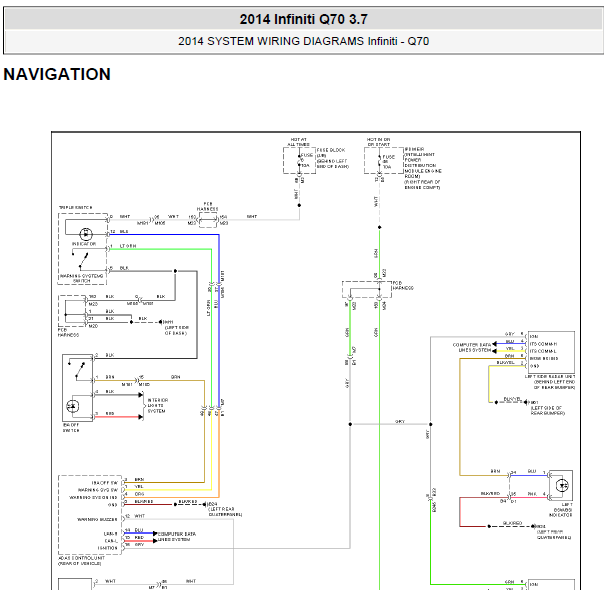The image size is (604, 590).
Task: Click the "2014 SYSTEM WIRING DIAGRAMS Infiniti - Q70" subtitle
Action: [x=304, y=41]
